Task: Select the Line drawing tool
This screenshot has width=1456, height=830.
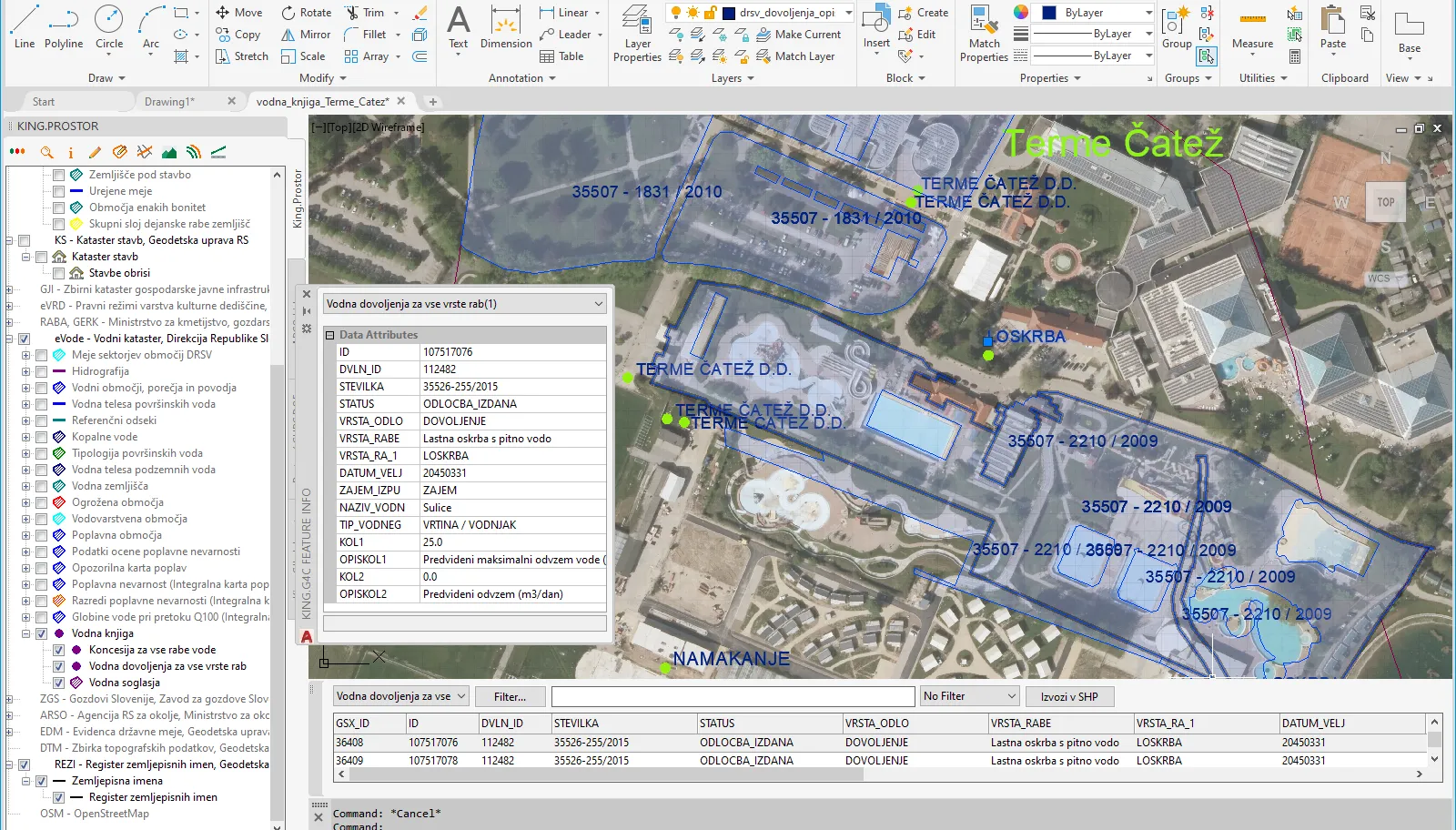Action: click(x=25, y=27)
